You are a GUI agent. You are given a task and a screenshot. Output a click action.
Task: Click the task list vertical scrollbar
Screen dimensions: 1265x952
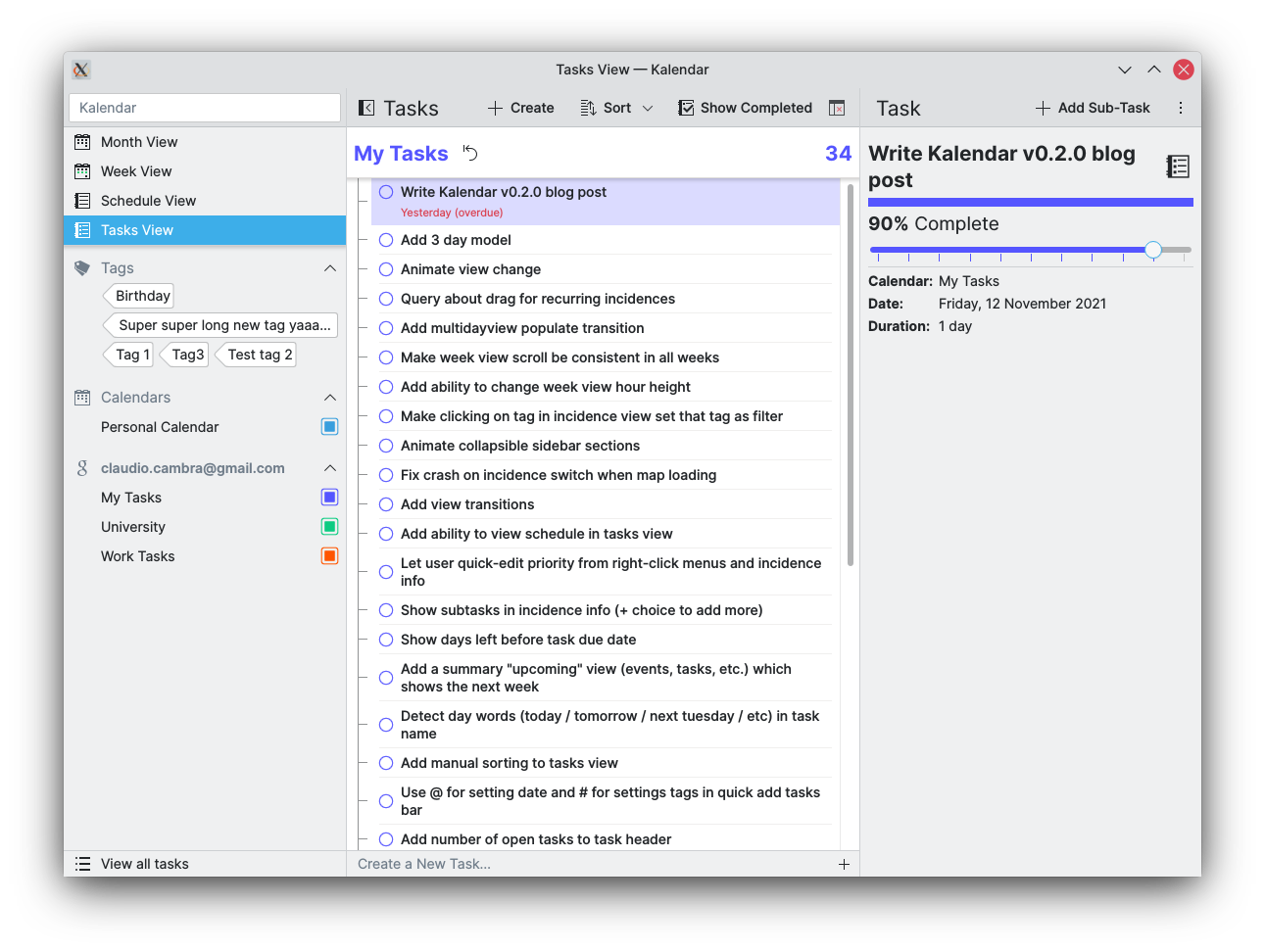tap(850, 374)
